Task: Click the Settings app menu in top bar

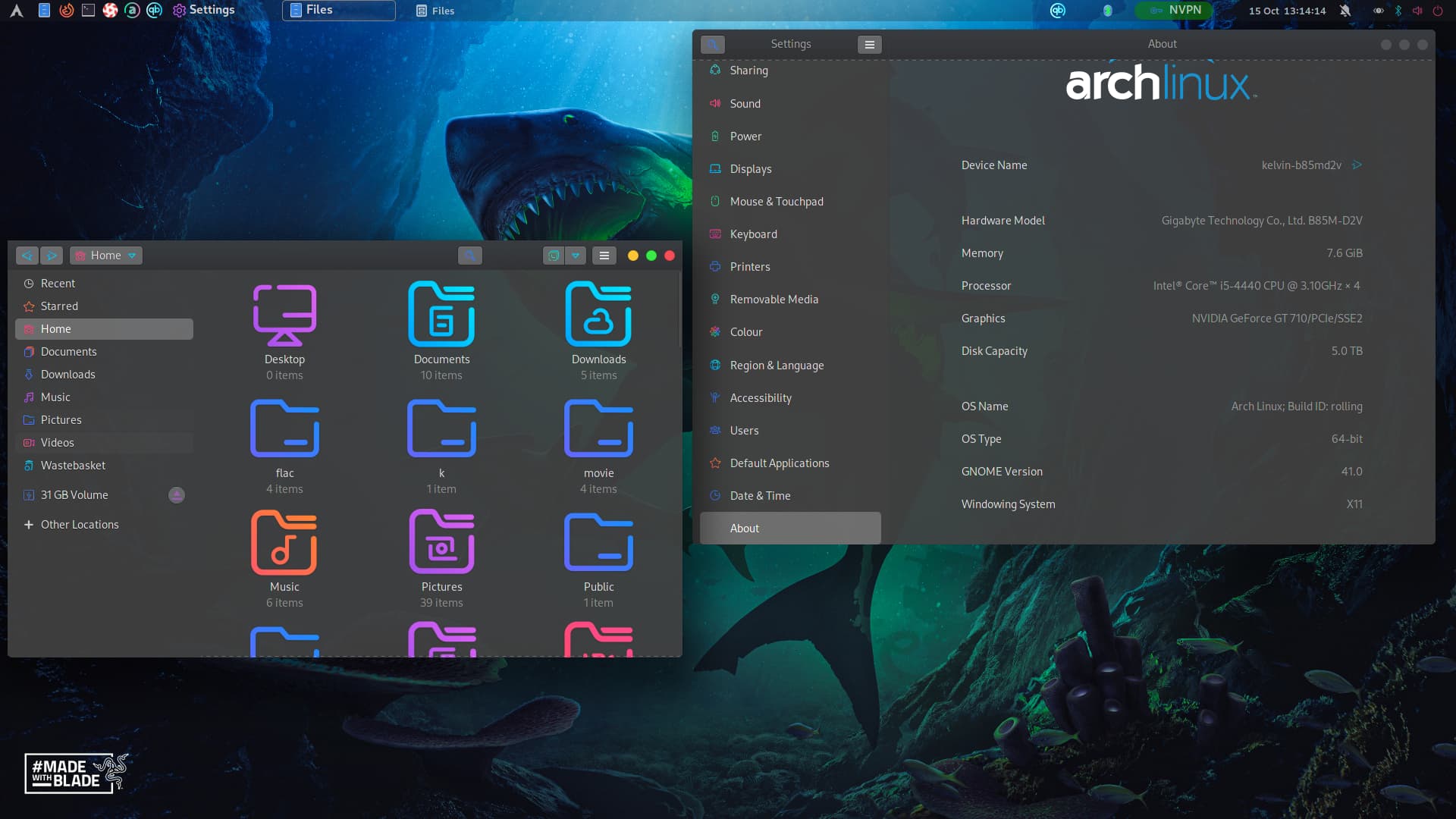Action: (203, 10)
